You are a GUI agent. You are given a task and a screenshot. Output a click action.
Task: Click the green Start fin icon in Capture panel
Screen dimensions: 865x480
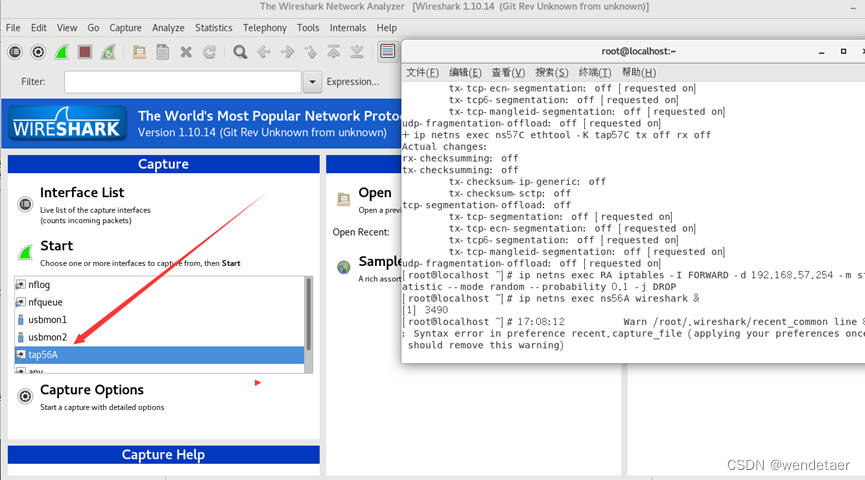[x=25, y=253]
